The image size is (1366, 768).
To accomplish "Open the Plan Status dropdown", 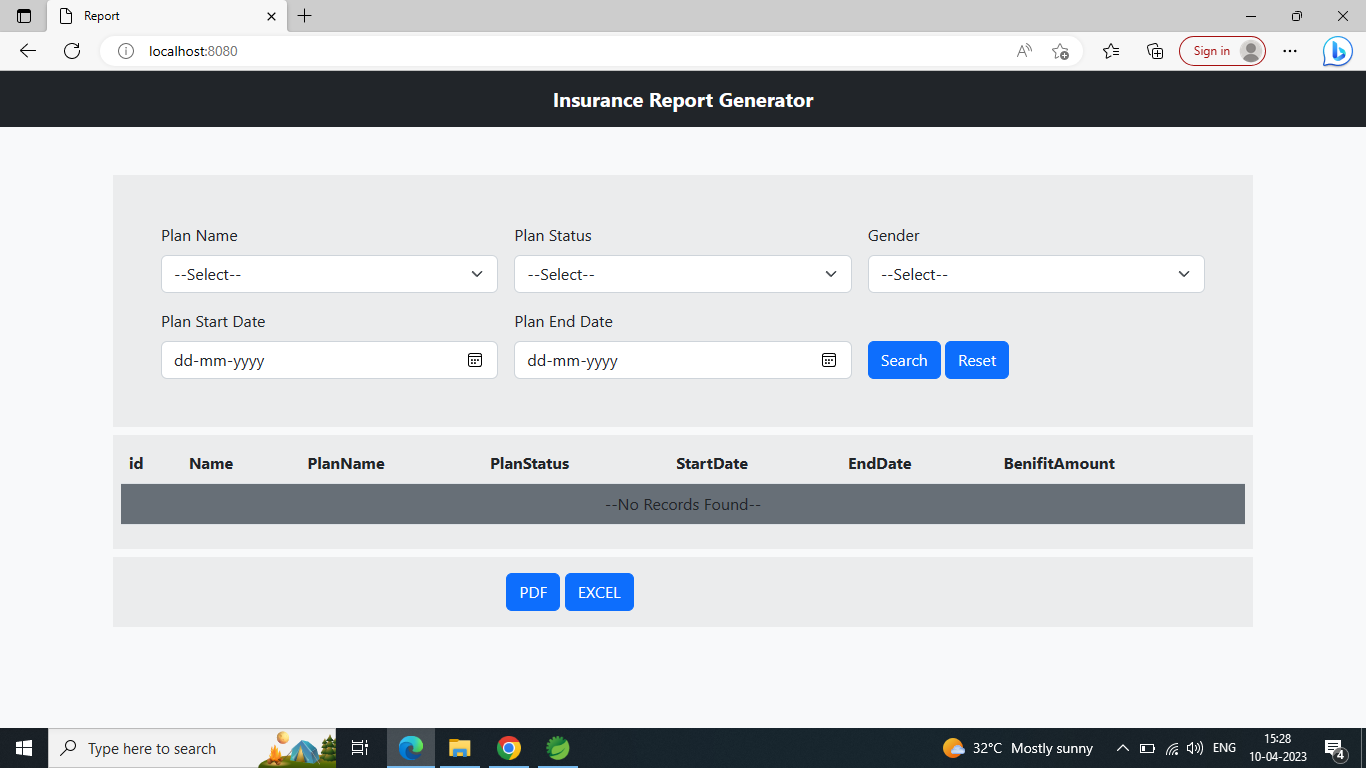I will click(682, 274).
